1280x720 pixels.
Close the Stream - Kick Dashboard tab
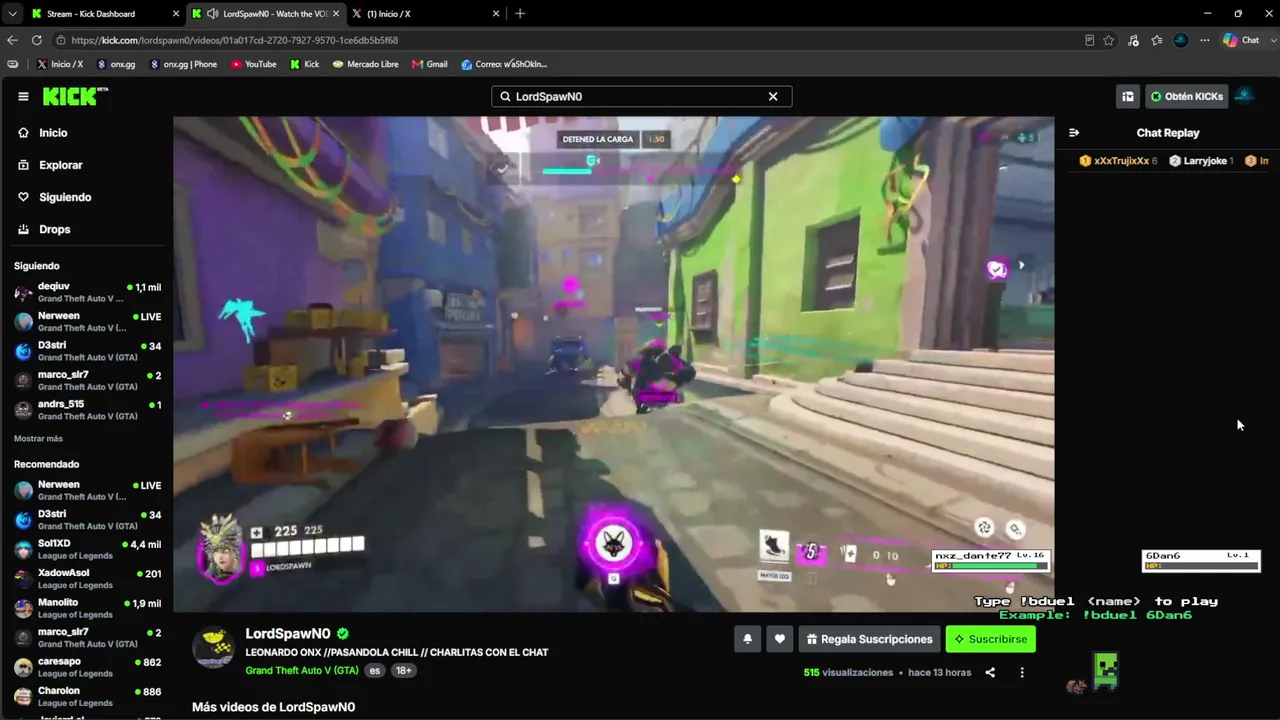pyautogui.click(x=176, y=14)
